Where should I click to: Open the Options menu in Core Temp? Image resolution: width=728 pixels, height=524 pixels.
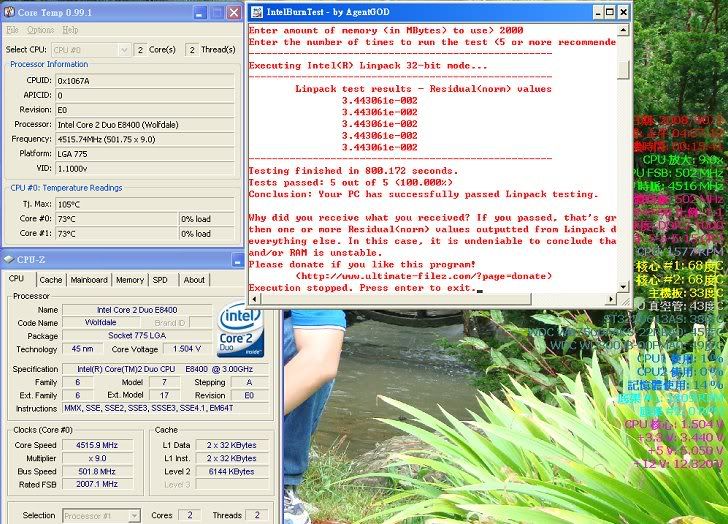point(40,30)
